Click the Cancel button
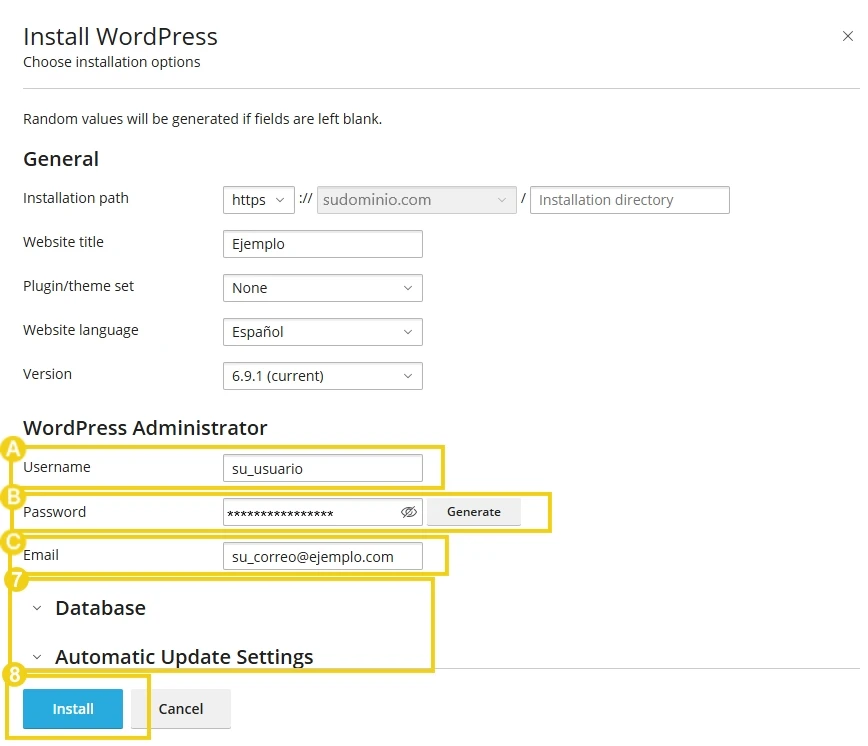Screen dimensions: 868x746 (x=181, y=708)
